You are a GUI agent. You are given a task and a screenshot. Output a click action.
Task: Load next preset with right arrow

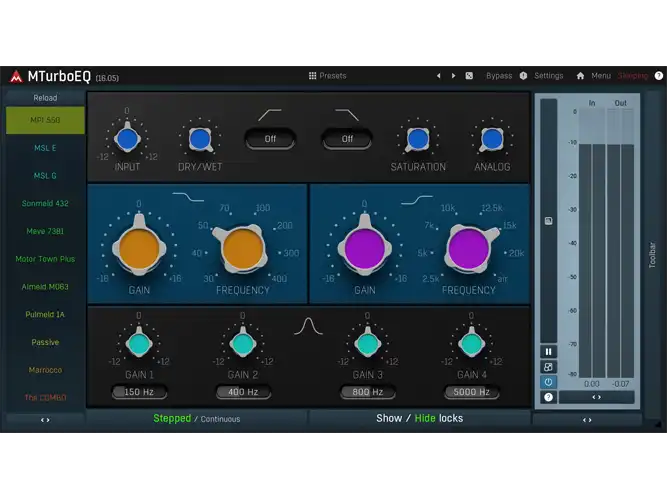453,76
